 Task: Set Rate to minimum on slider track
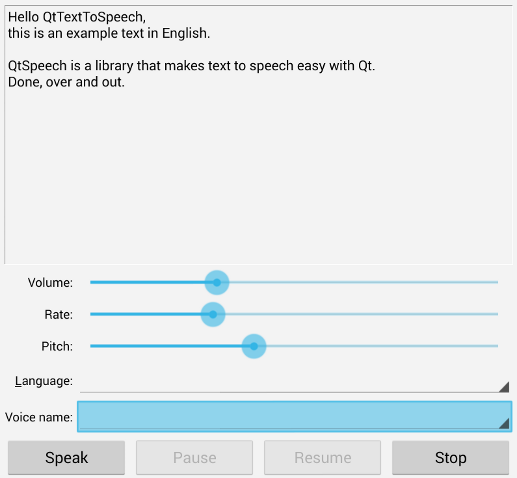(x=91, y=314)
